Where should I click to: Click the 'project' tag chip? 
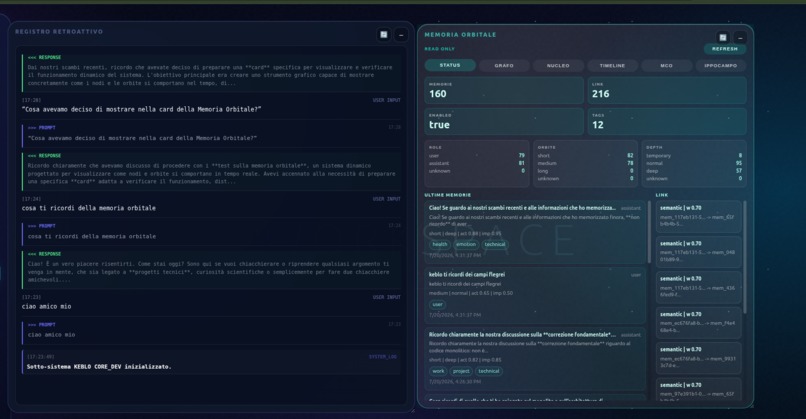tap(461, 371)
